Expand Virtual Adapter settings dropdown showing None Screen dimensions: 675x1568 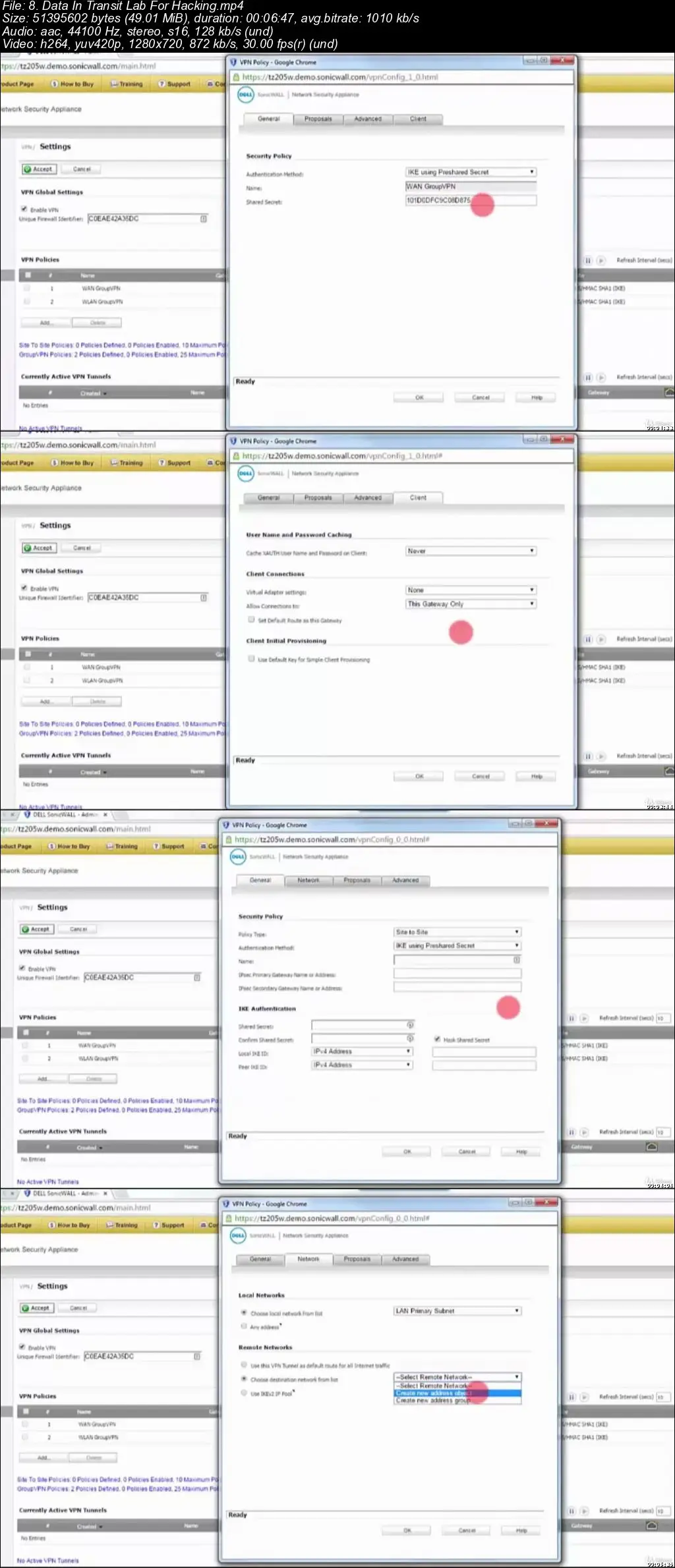click(x=471, y=590)
